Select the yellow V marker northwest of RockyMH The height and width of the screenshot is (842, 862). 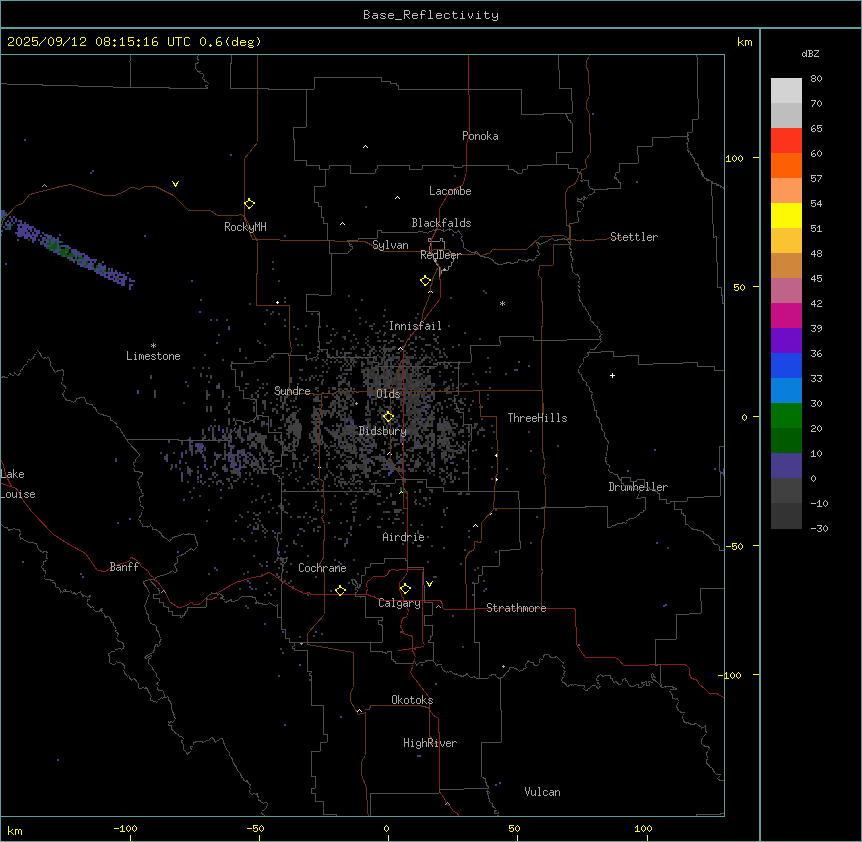175,184
